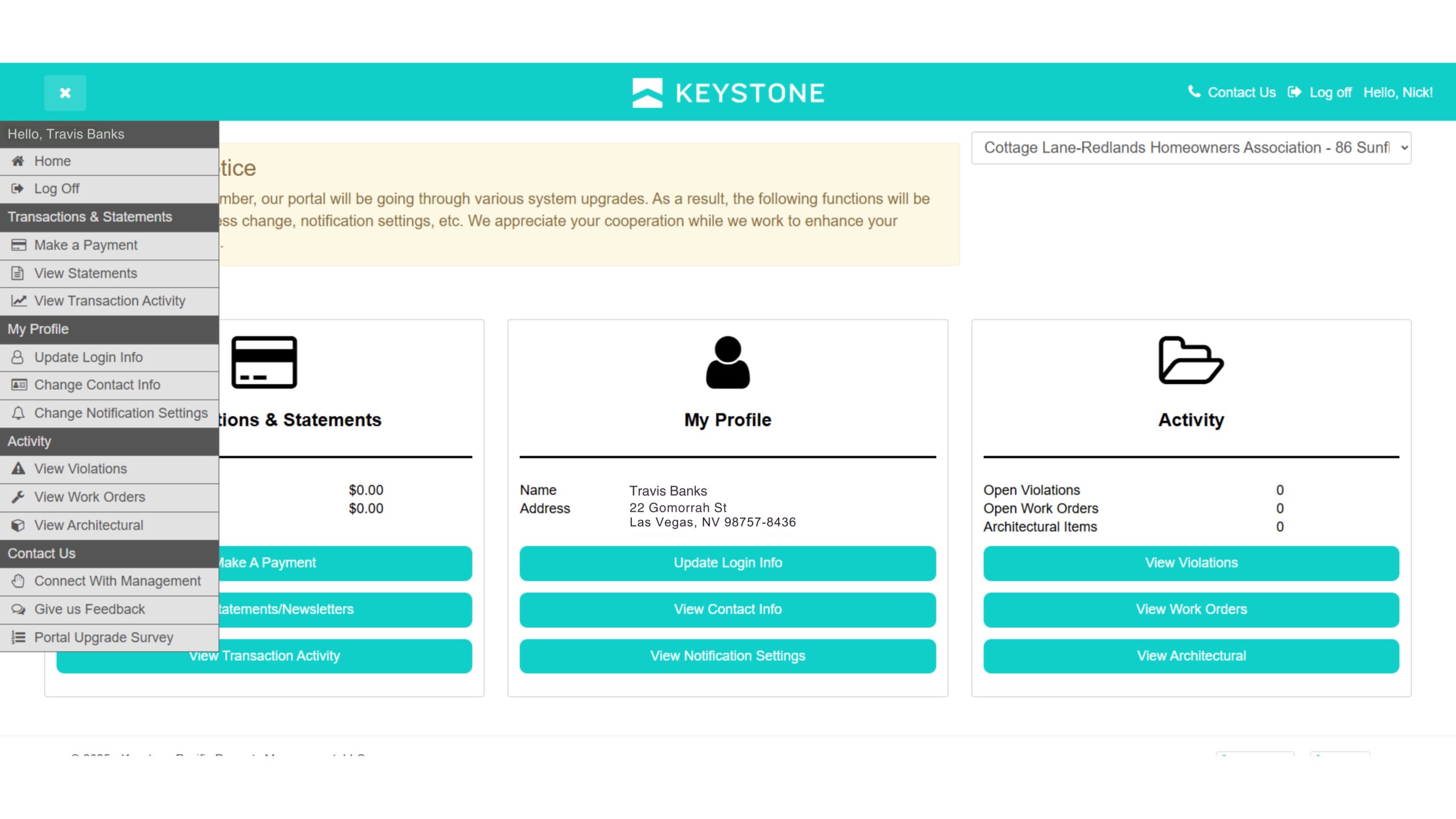This screenshot has width=1456, height=819.
Task: Click the bell icon beside Change Notification Settings
Action: tap(18, 413)
